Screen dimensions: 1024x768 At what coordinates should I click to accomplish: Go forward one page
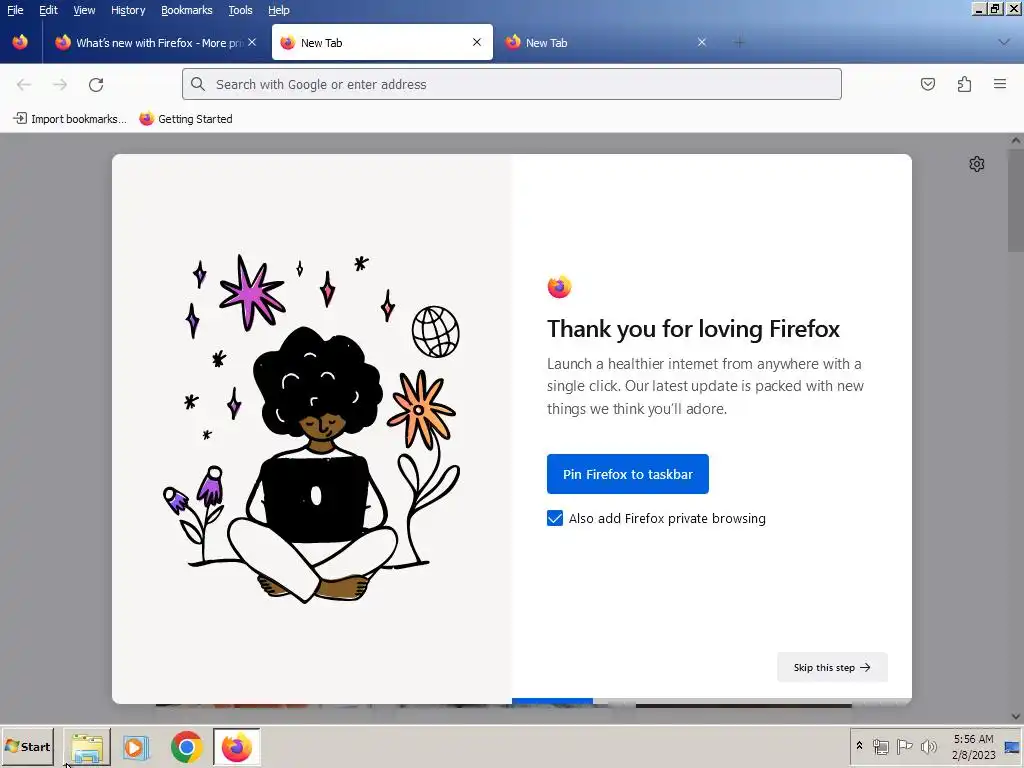60,84
